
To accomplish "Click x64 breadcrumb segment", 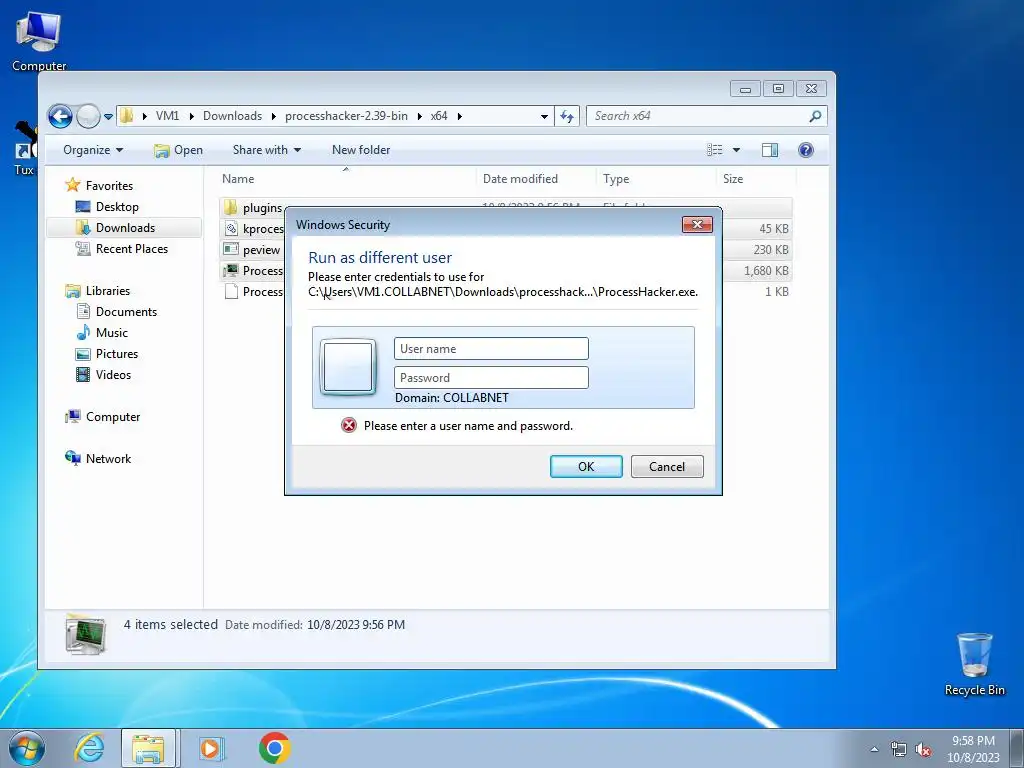I will pos(439,116).
